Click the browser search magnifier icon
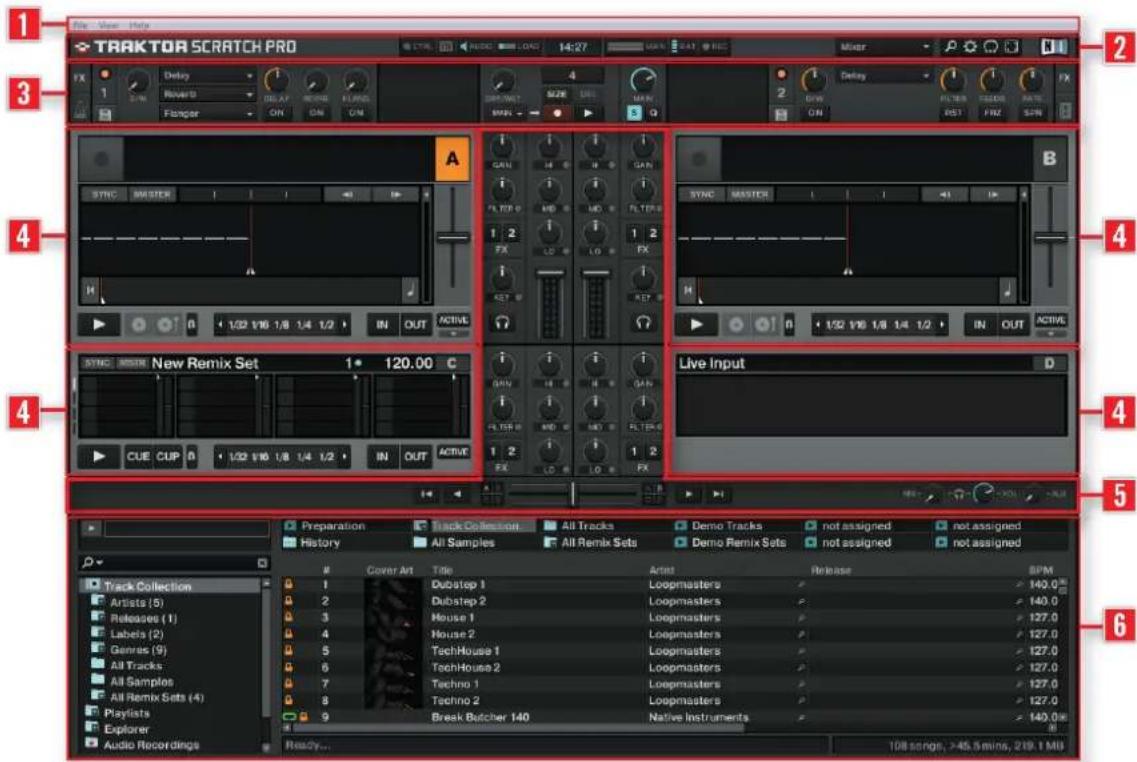The height and width of the screenshot is (762, 1137). (89, 563)
